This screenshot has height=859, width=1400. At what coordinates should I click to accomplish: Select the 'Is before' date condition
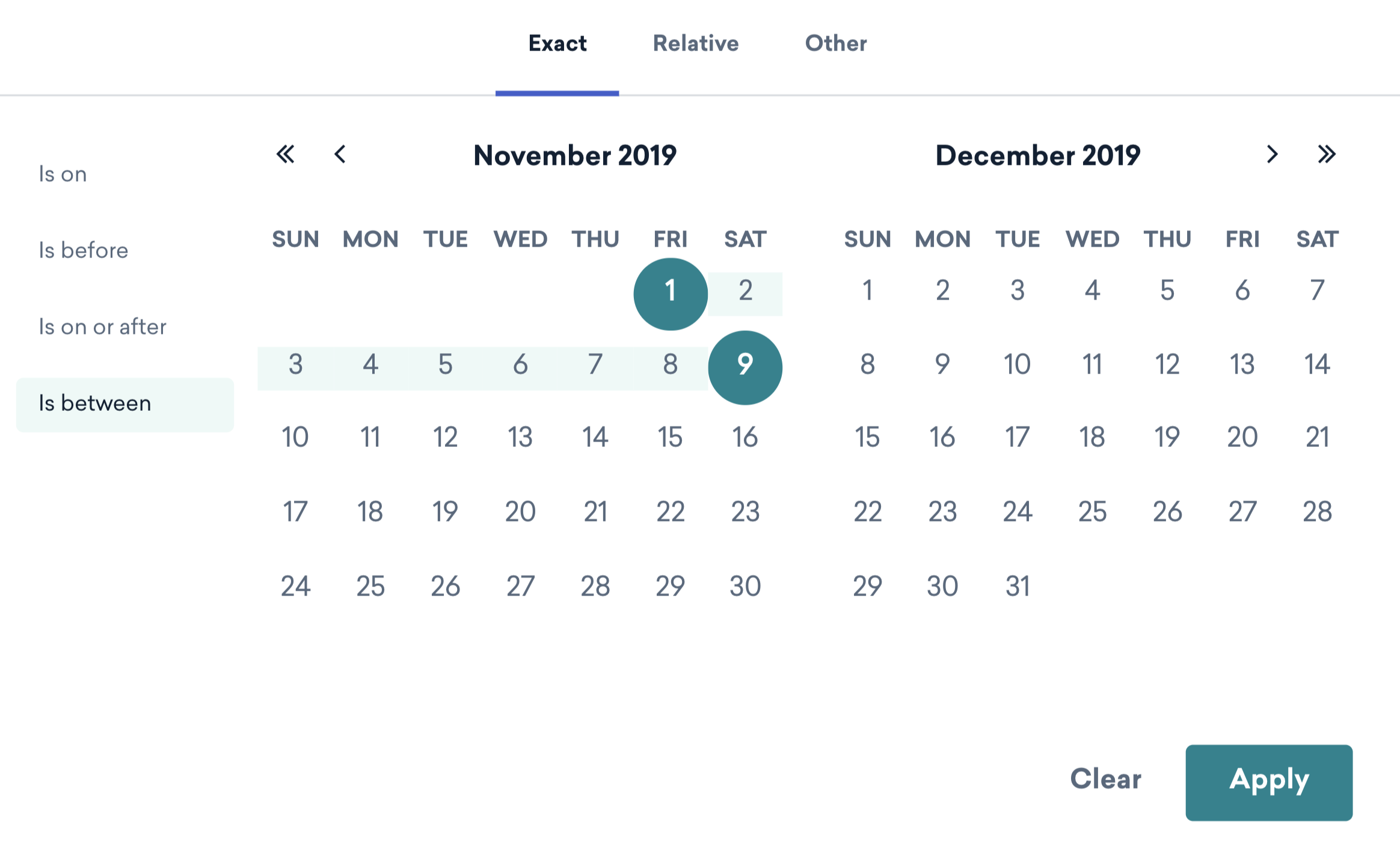click(83, 250)
